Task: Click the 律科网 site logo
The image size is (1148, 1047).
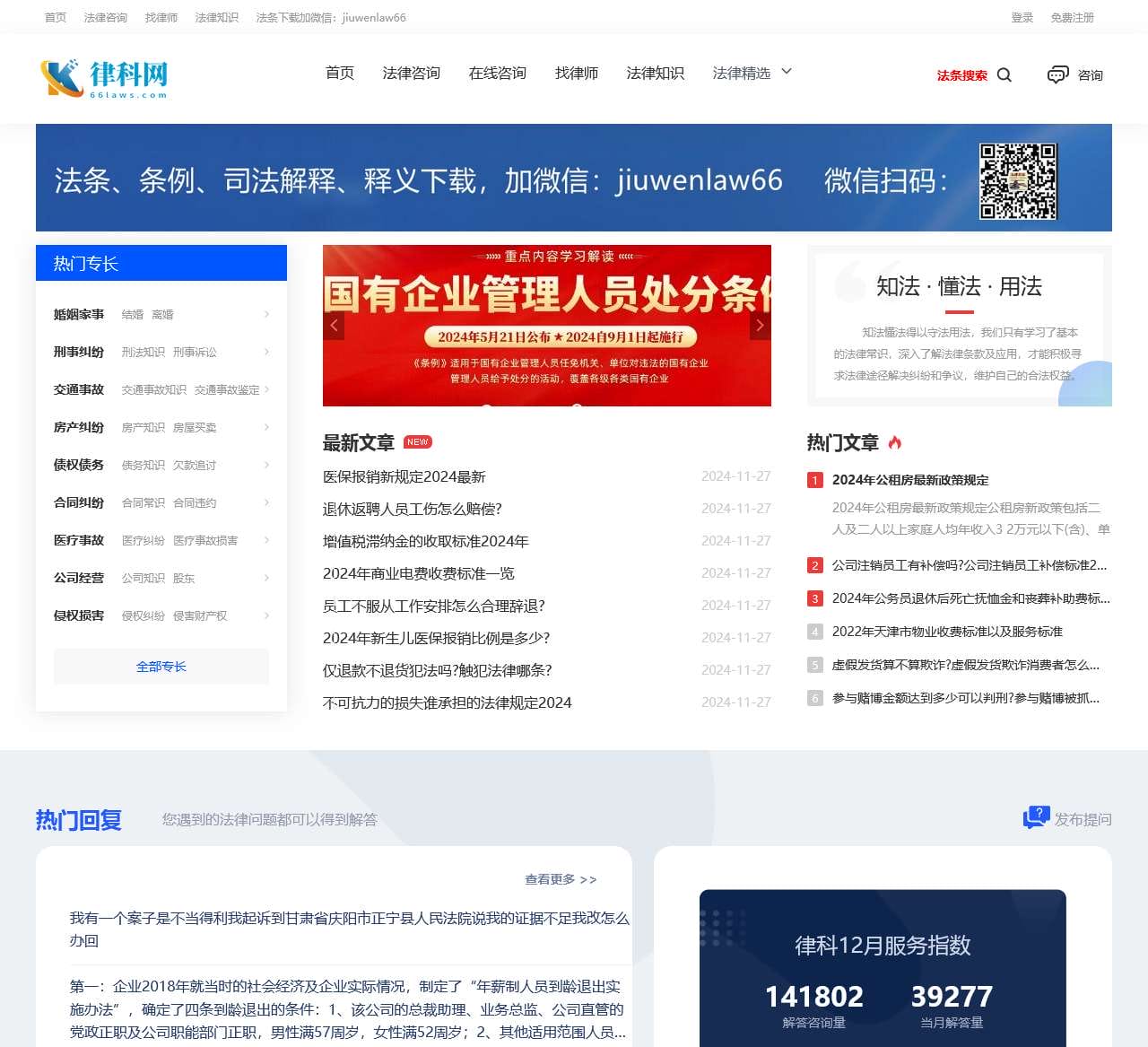Action: 102,77
